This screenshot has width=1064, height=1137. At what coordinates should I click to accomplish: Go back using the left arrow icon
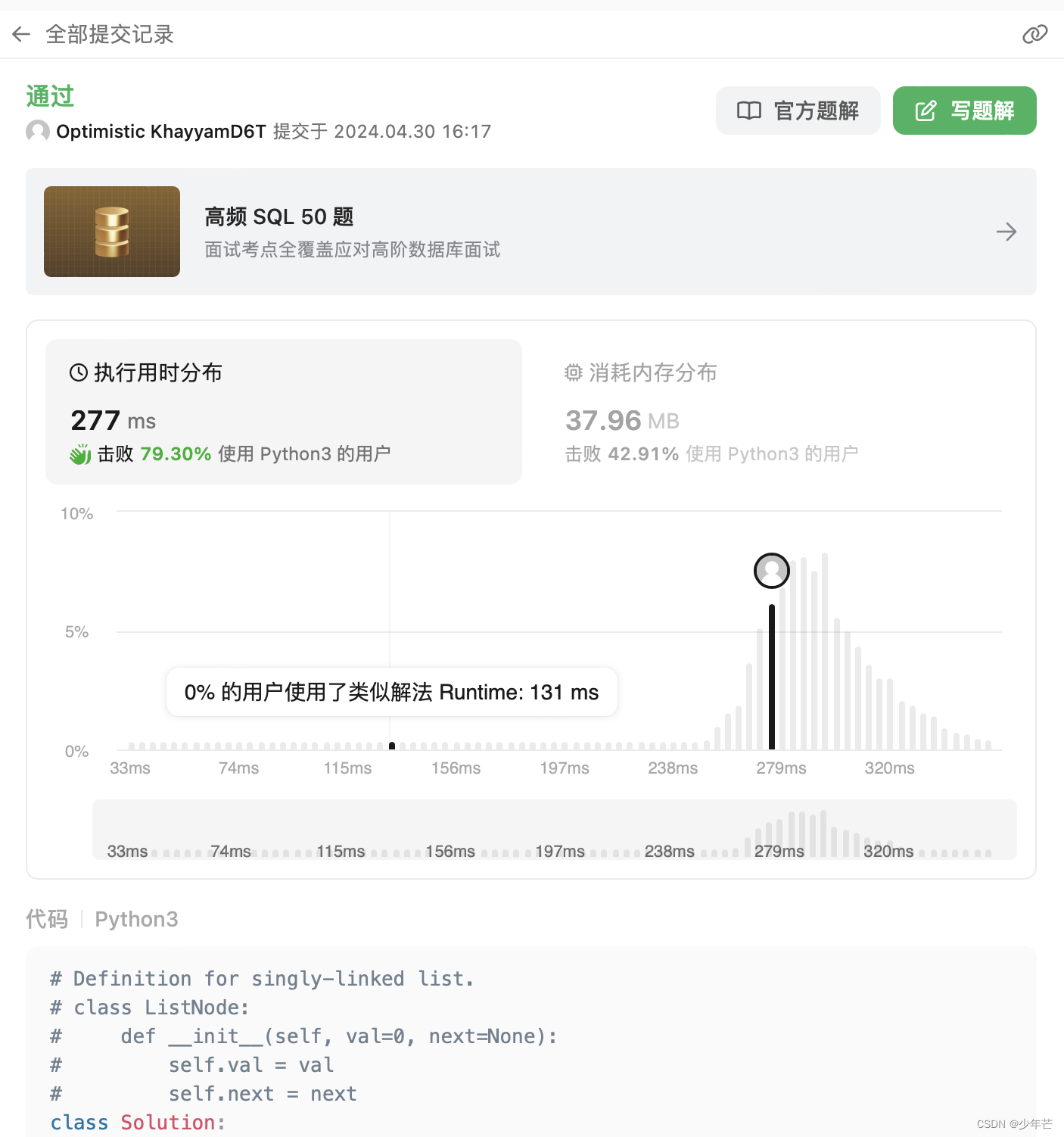[x=21, y=34]
